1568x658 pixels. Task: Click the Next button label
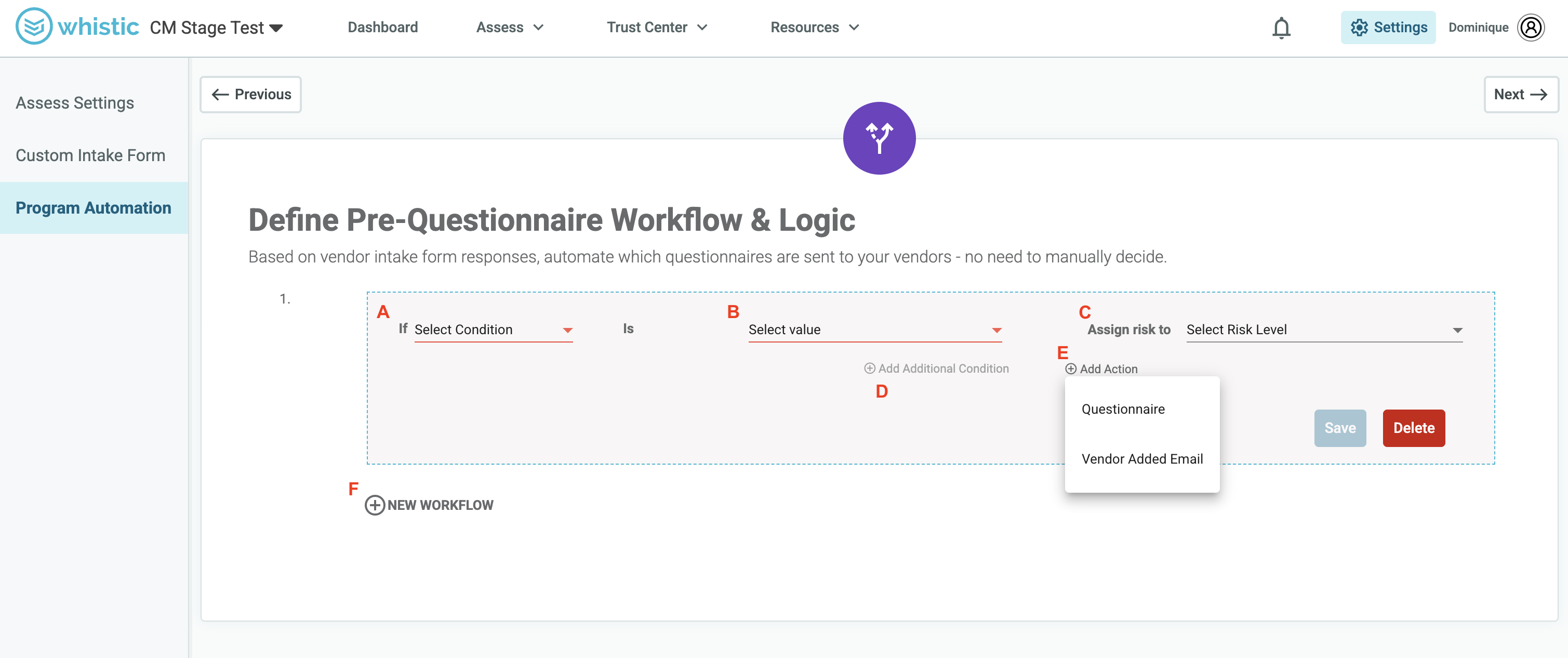(x=1508, y=95)
